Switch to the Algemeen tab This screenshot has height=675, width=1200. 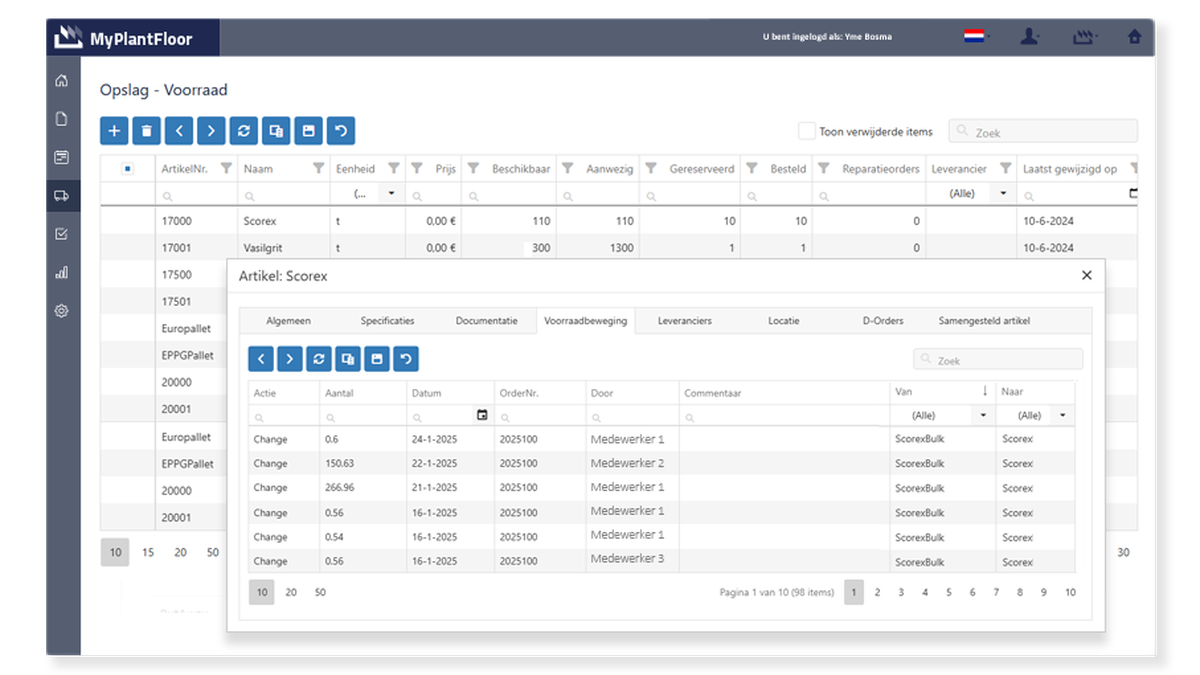[x=288, y=321]
